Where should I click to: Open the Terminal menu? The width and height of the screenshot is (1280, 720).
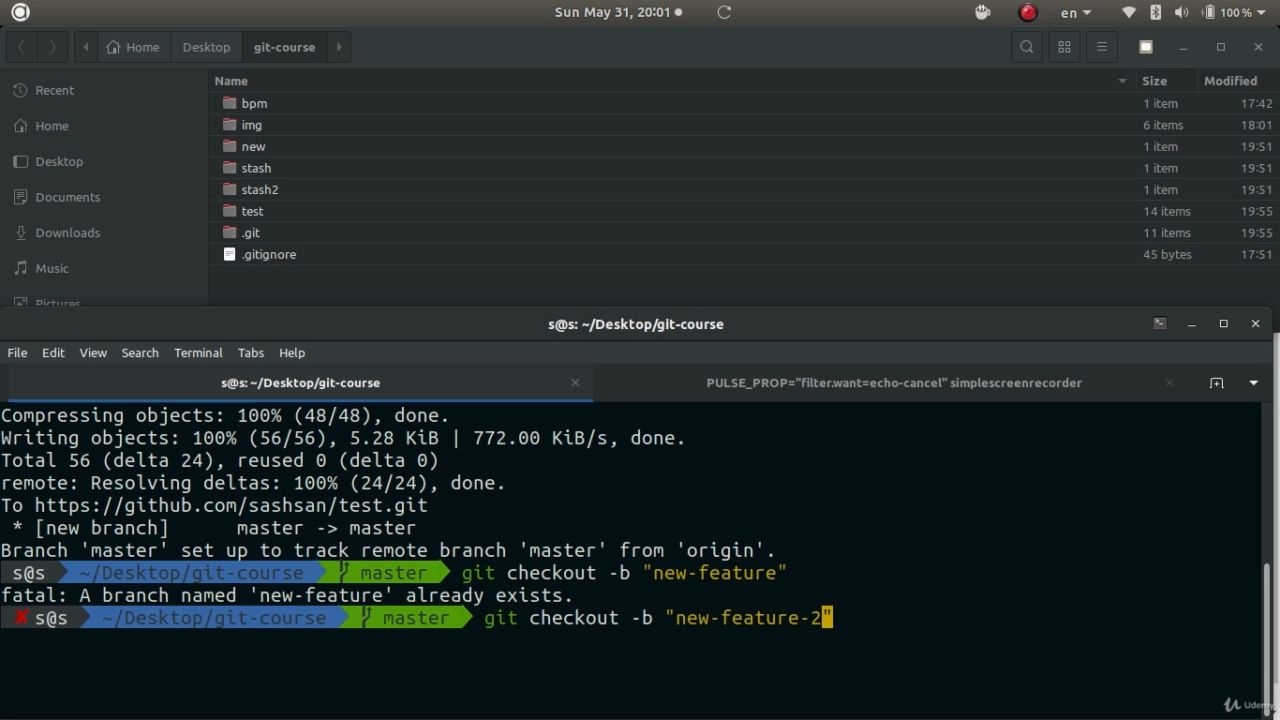198,353
